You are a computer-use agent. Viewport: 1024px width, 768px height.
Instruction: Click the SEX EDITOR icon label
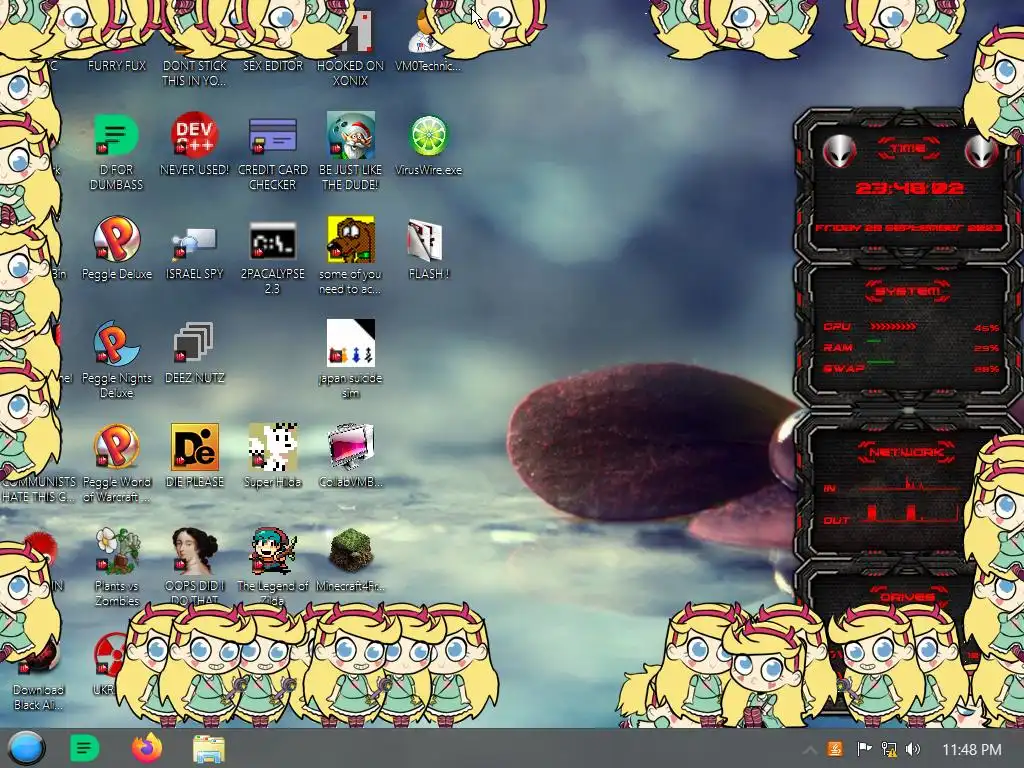tap(272, 65)
